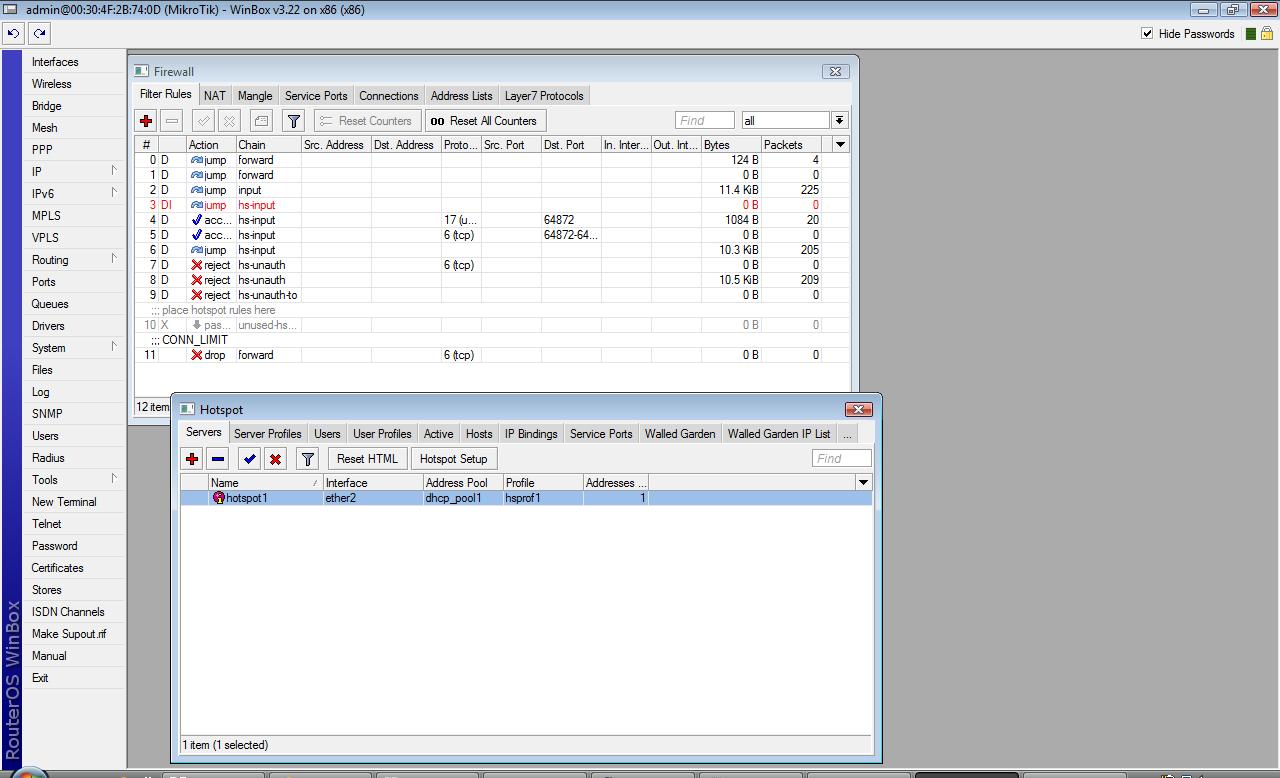
Task: Close the Hotspot window
Action: 859,409
